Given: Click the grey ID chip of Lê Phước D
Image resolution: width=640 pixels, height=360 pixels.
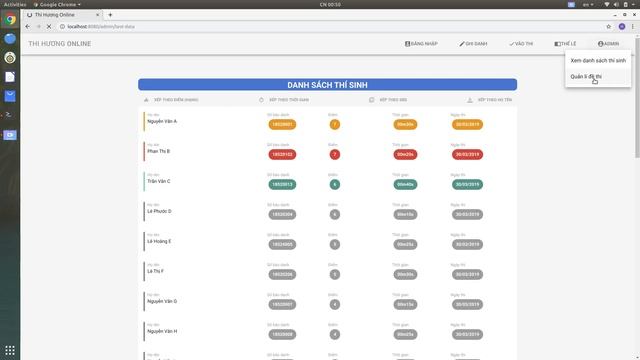Looking at the screenshot, I should point(282,214).
